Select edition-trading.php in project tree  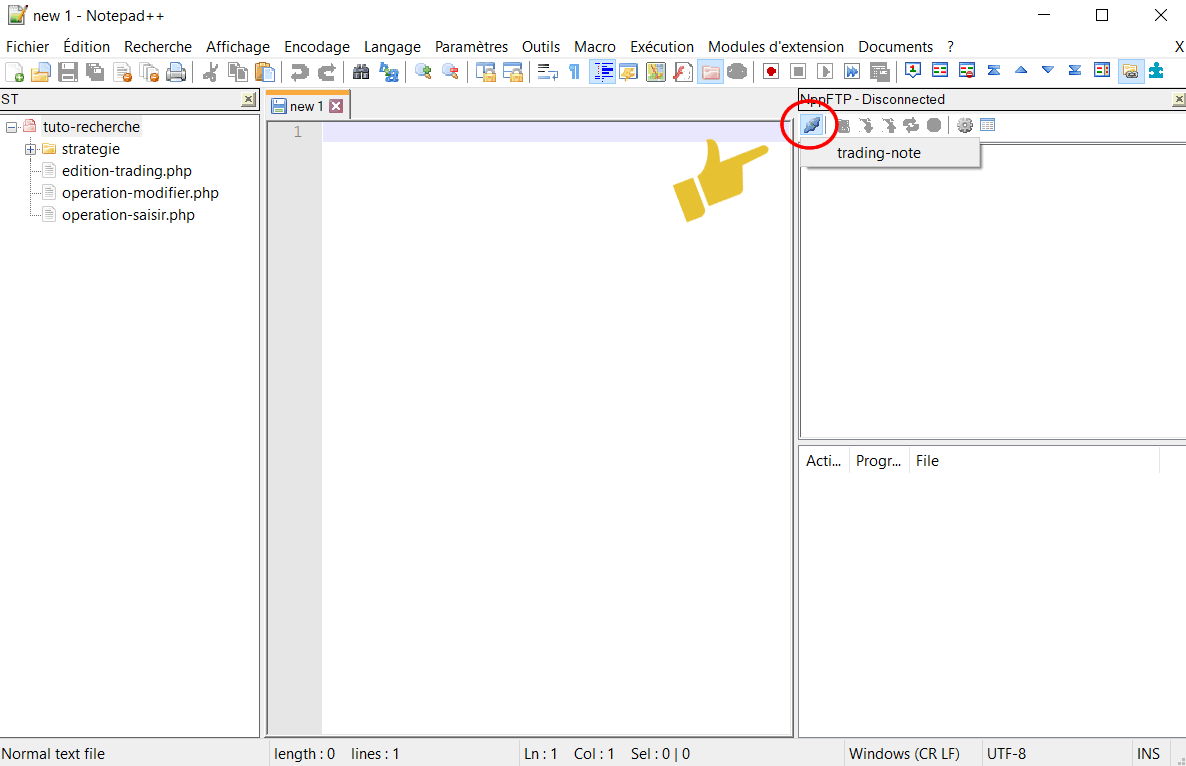coord(126,171)
